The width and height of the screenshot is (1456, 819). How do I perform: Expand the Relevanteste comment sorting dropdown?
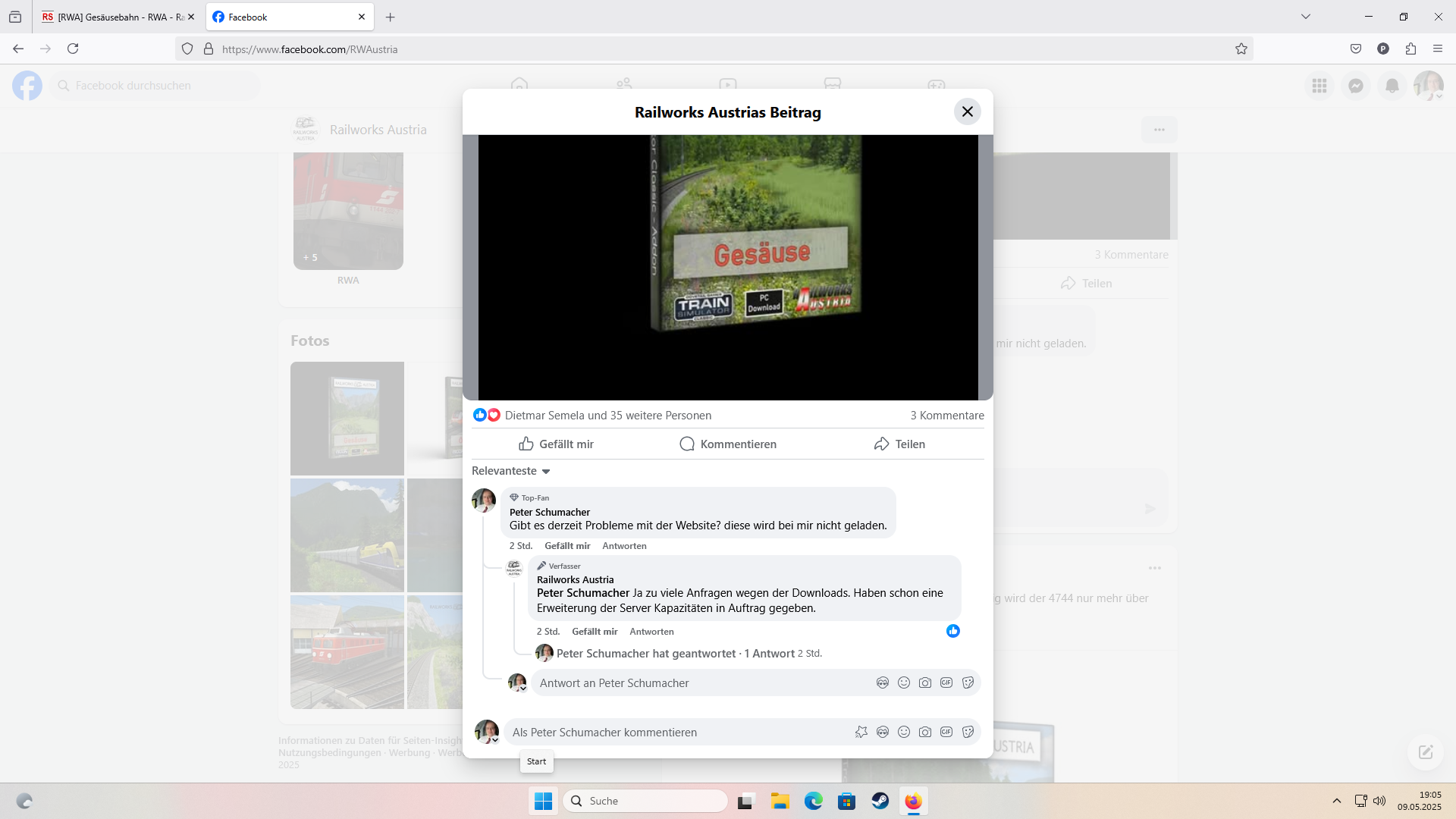510,471
